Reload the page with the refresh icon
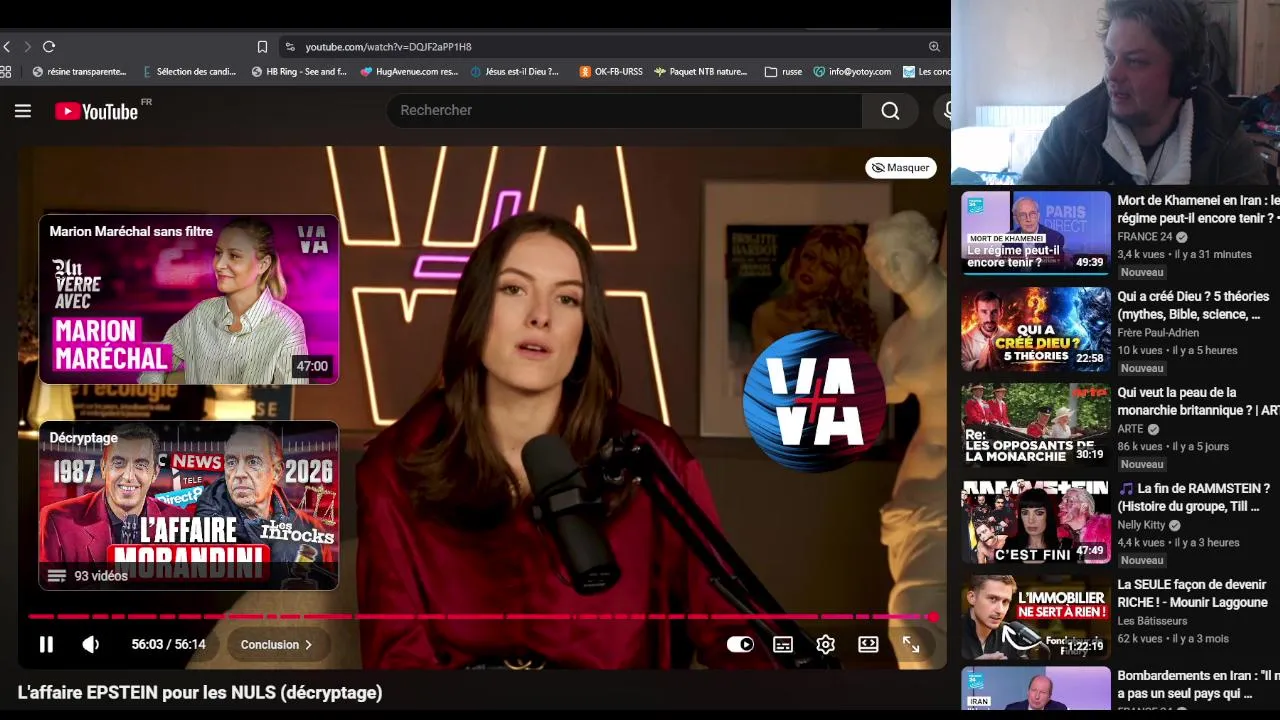This screenshot has height=720, width=1280. (x=49, y=47)
